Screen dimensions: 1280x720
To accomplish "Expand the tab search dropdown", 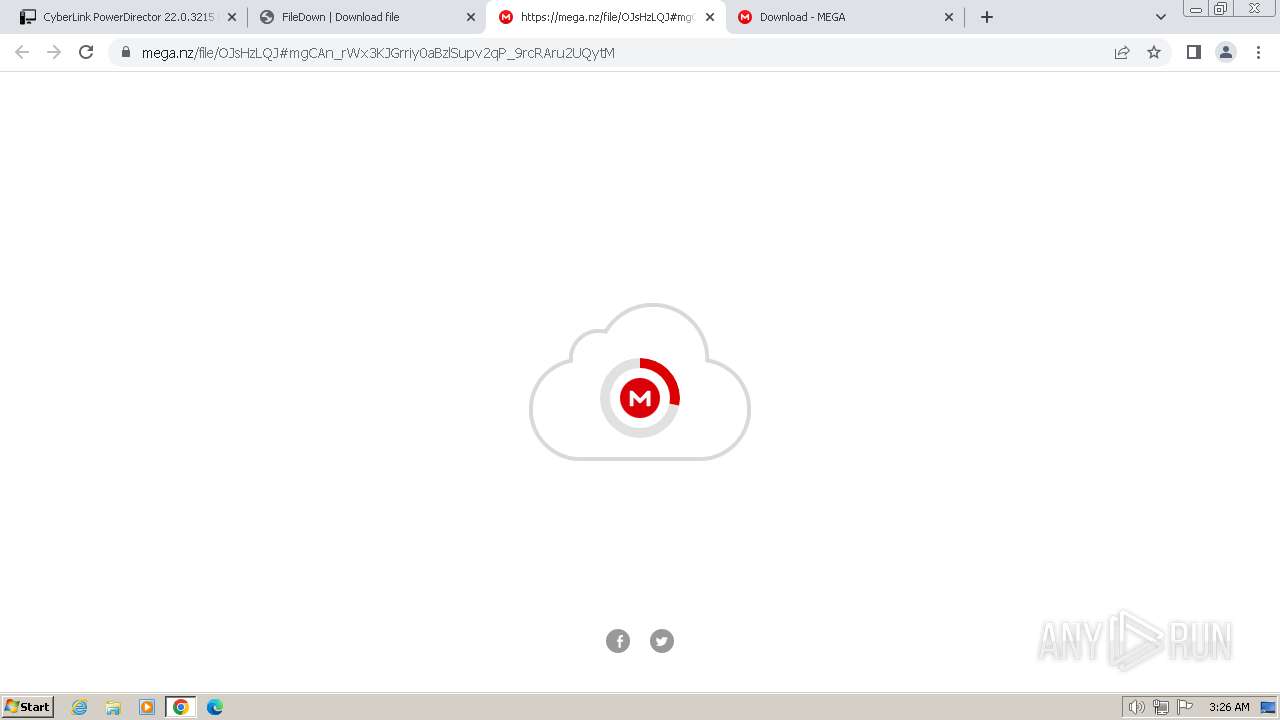I will pos(1161,17).
